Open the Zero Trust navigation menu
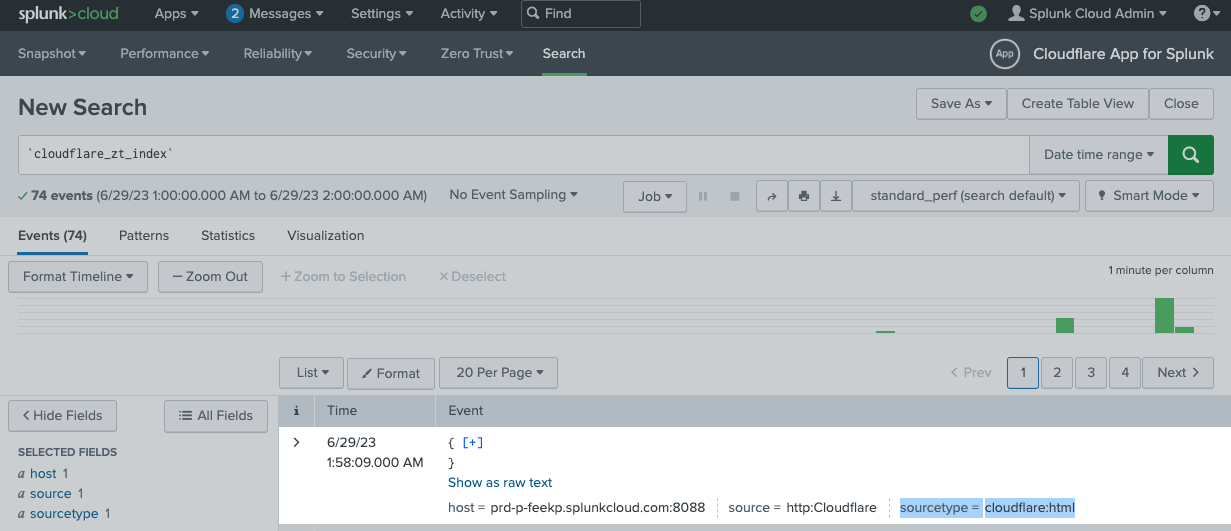The image size is (1231, 531). pos(477,54)
